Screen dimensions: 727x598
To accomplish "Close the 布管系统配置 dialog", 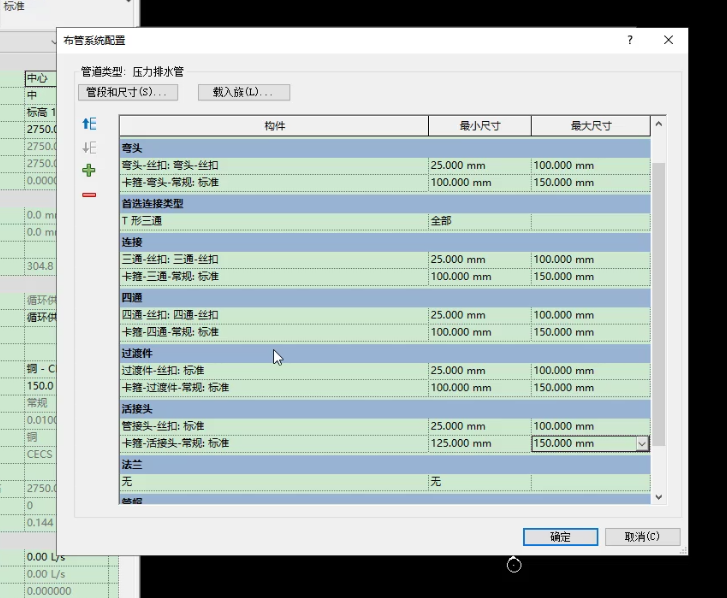I will coord(668,40).
